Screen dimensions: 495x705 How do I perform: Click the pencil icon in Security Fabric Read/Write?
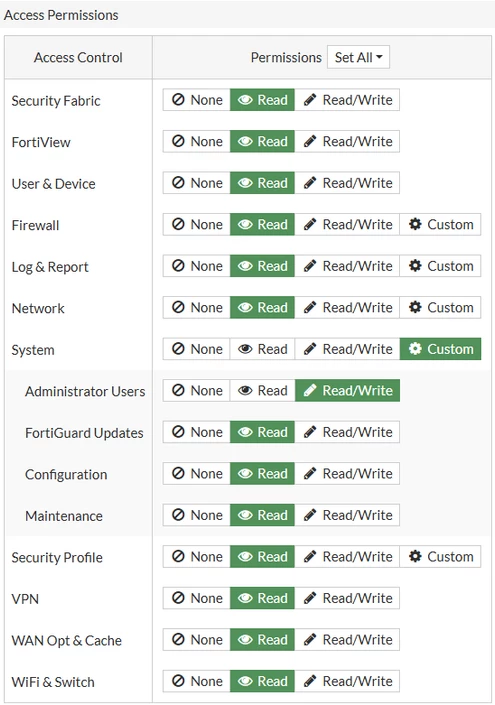click(310, 99)
